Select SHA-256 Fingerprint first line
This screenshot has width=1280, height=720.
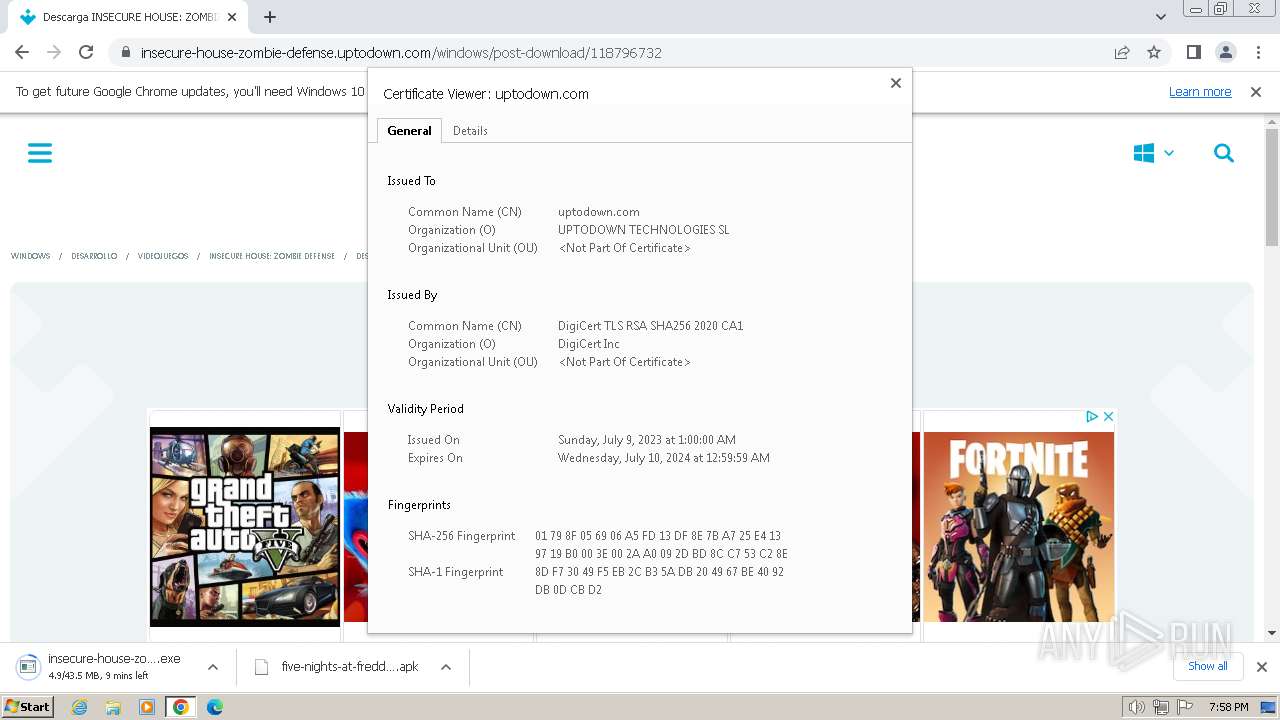(x=658, y=536)
